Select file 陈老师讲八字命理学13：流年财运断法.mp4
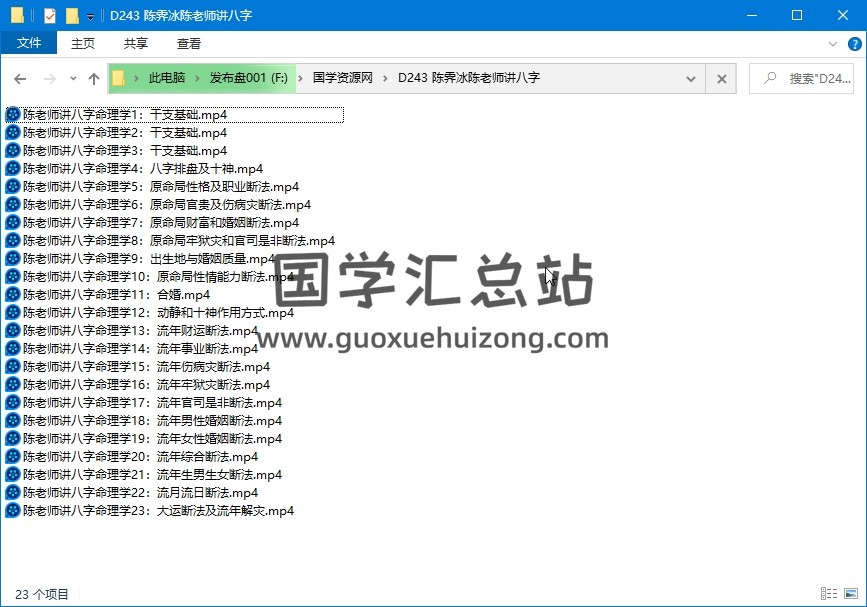867x607 pixels. (132, 331)
